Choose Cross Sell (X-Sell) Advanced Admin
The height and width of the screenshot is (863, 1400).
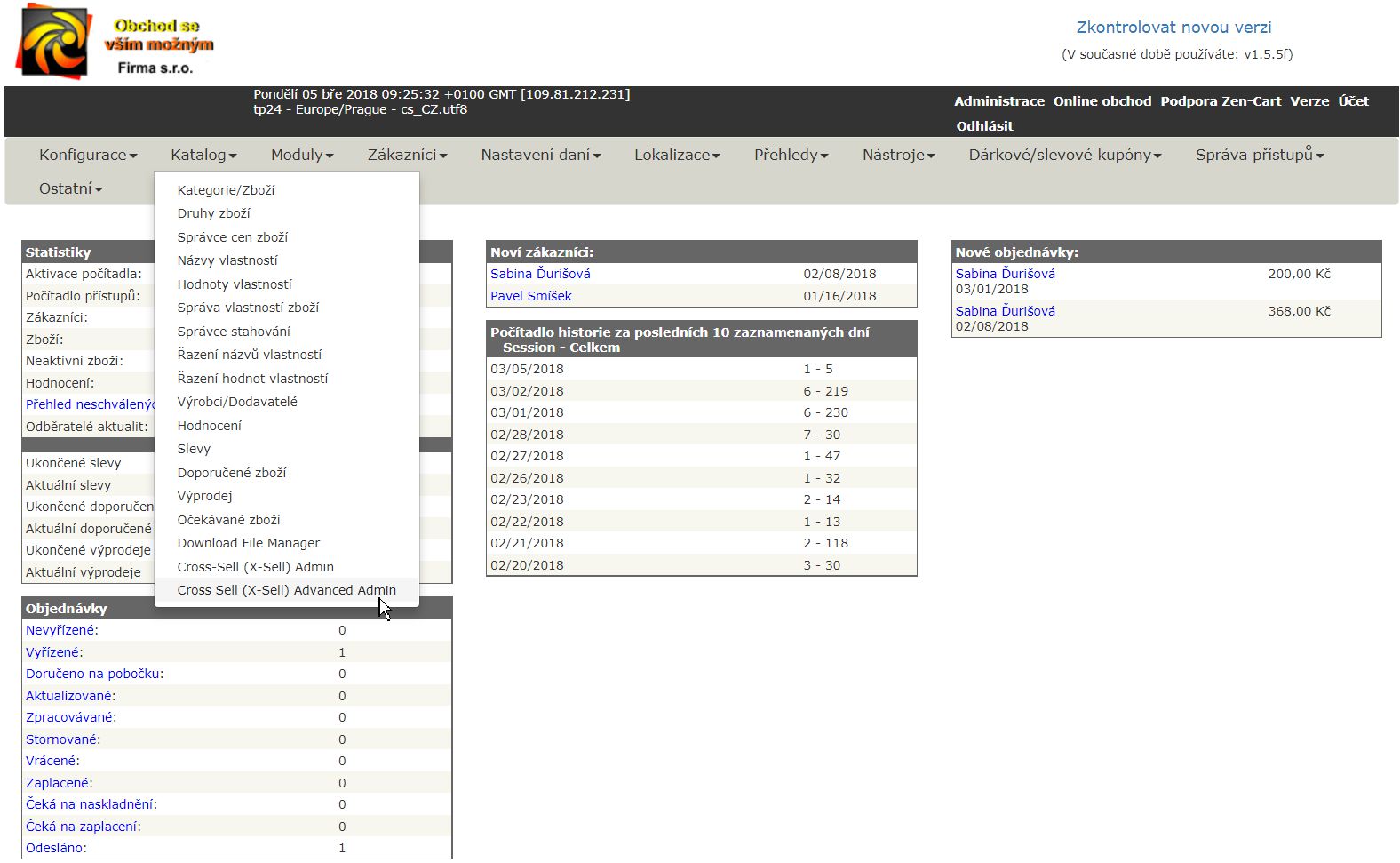tap(286, 590)
